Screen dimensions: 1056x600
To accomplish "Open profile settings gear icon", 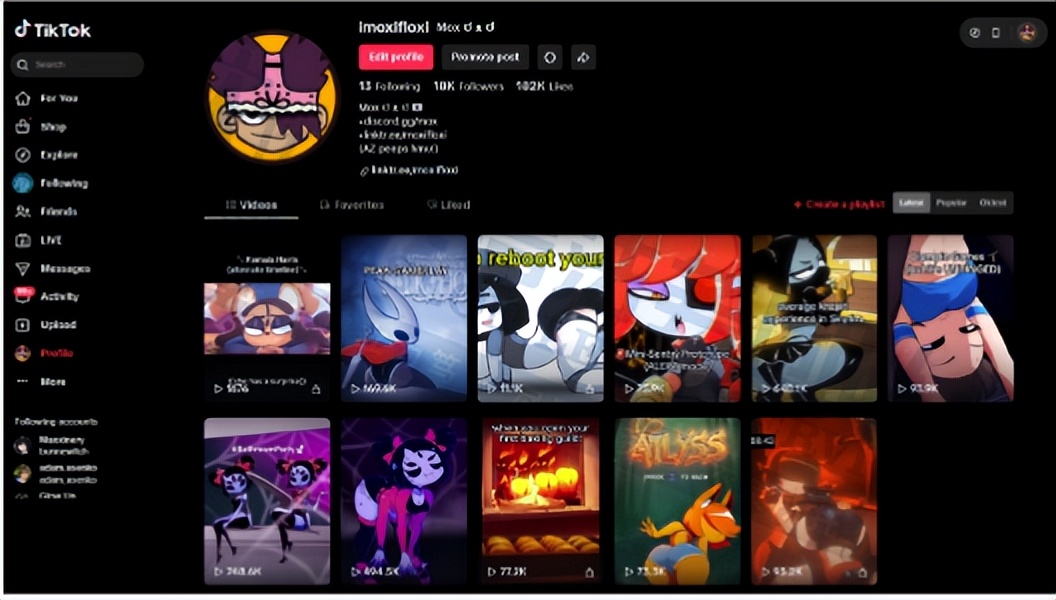I will [549, 57].
